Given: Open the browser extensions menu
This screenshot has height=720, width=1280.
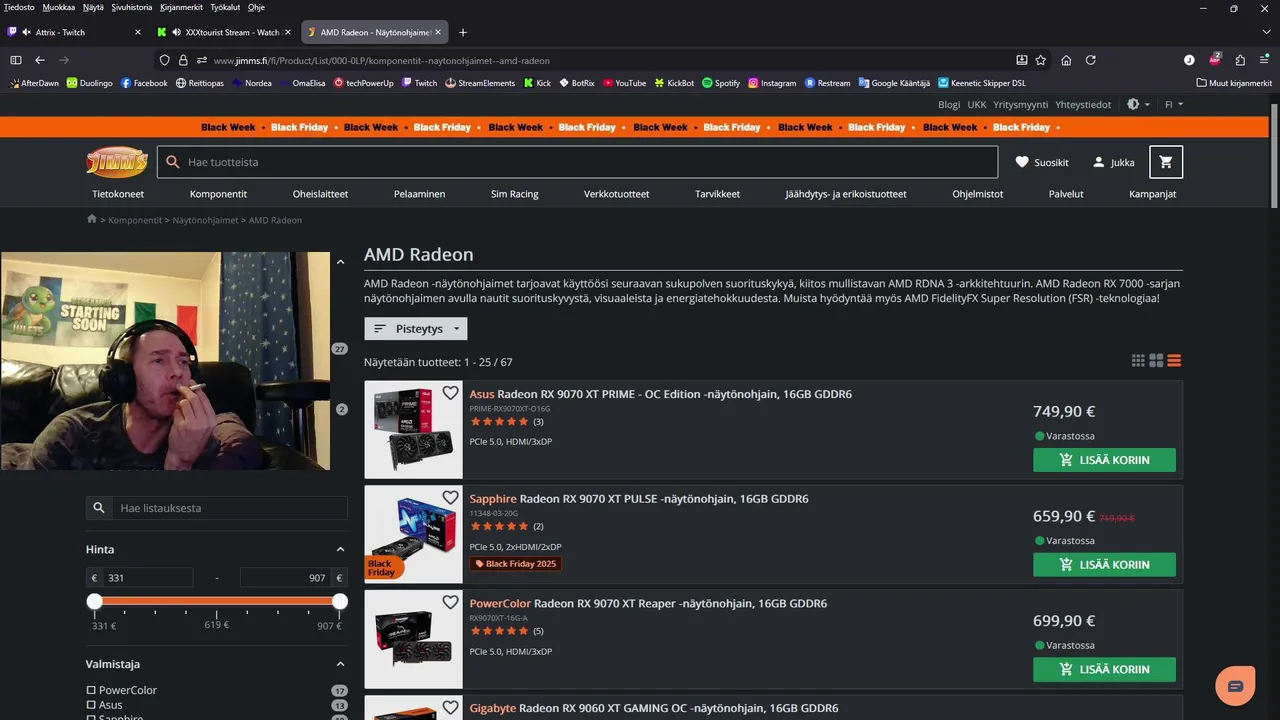Looking at the screenshot, I should [x=1240, y=60].
